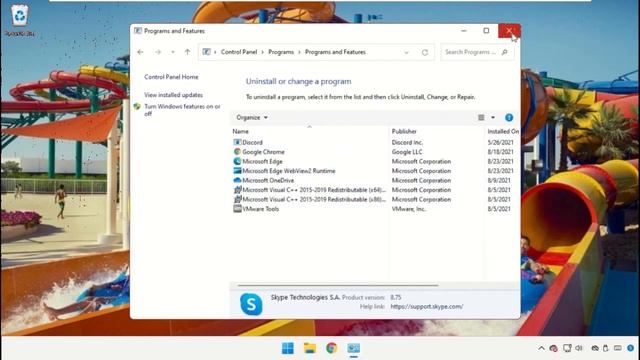Select Programs in the breadcrumb path
Viewport: 640px width, 360px height.
[x=281, y=52]
